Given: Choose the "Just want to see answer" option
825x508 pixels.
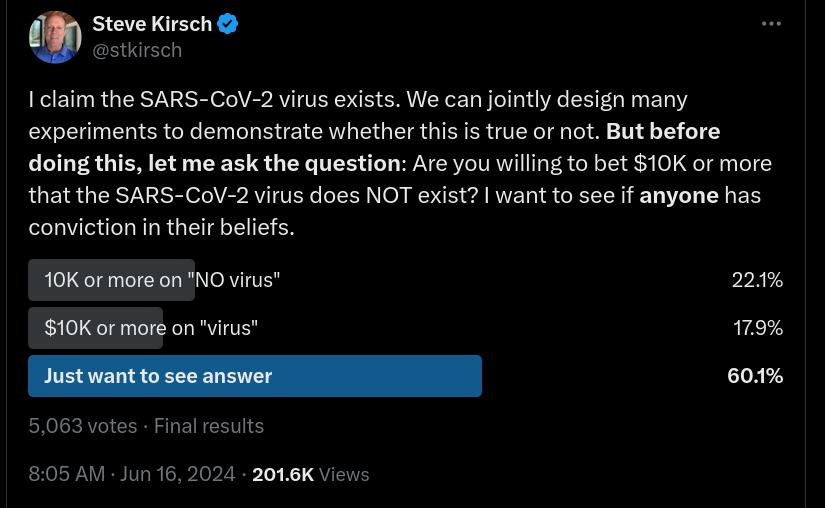Looking at the screenshot, I should click(x=158, y=376).
